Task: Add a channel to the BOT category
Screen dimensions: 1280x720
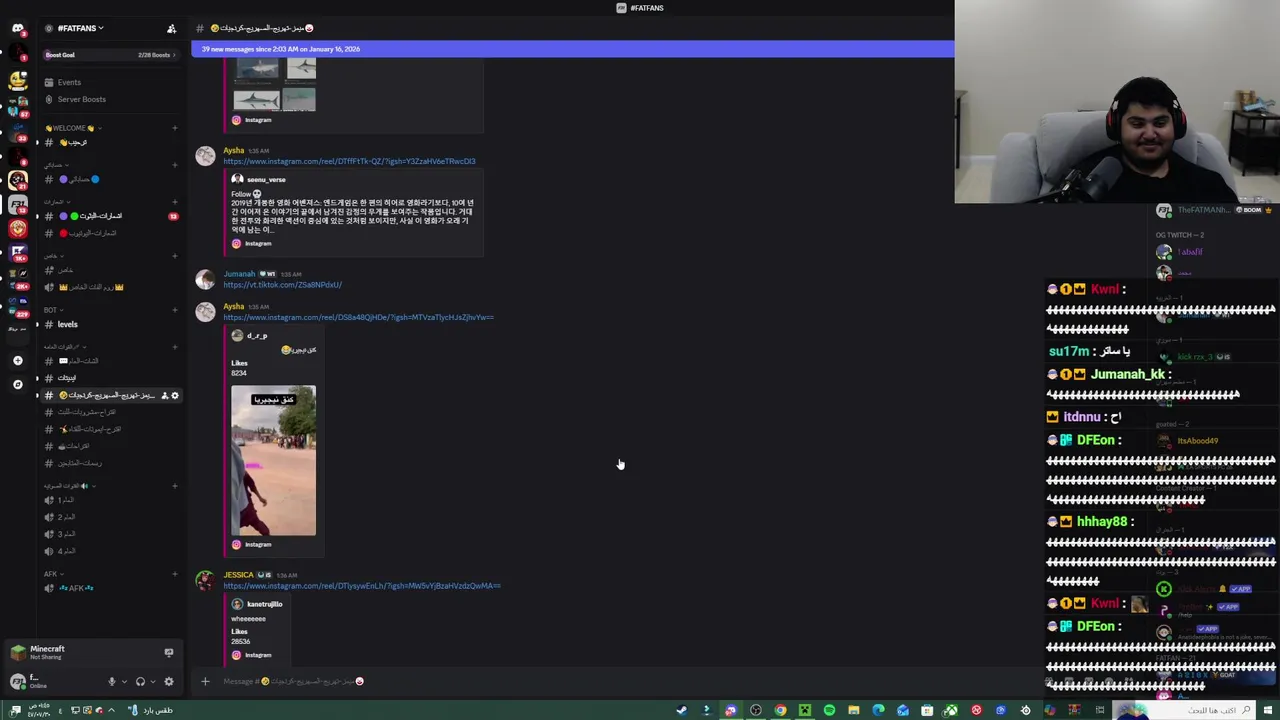Action: coord(174,310)
